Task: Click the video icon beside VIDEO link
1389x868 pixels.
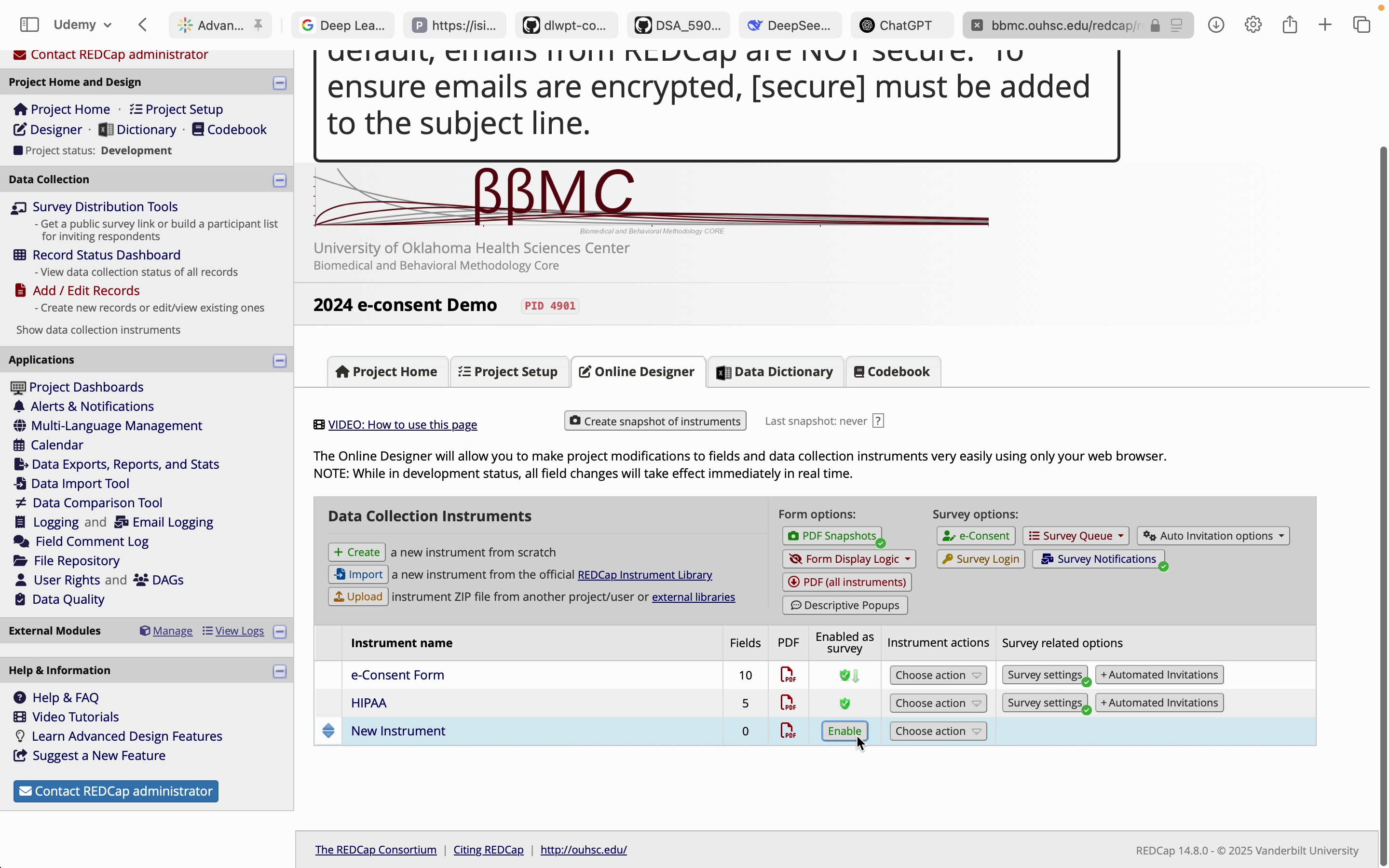Action: point(319,425)
